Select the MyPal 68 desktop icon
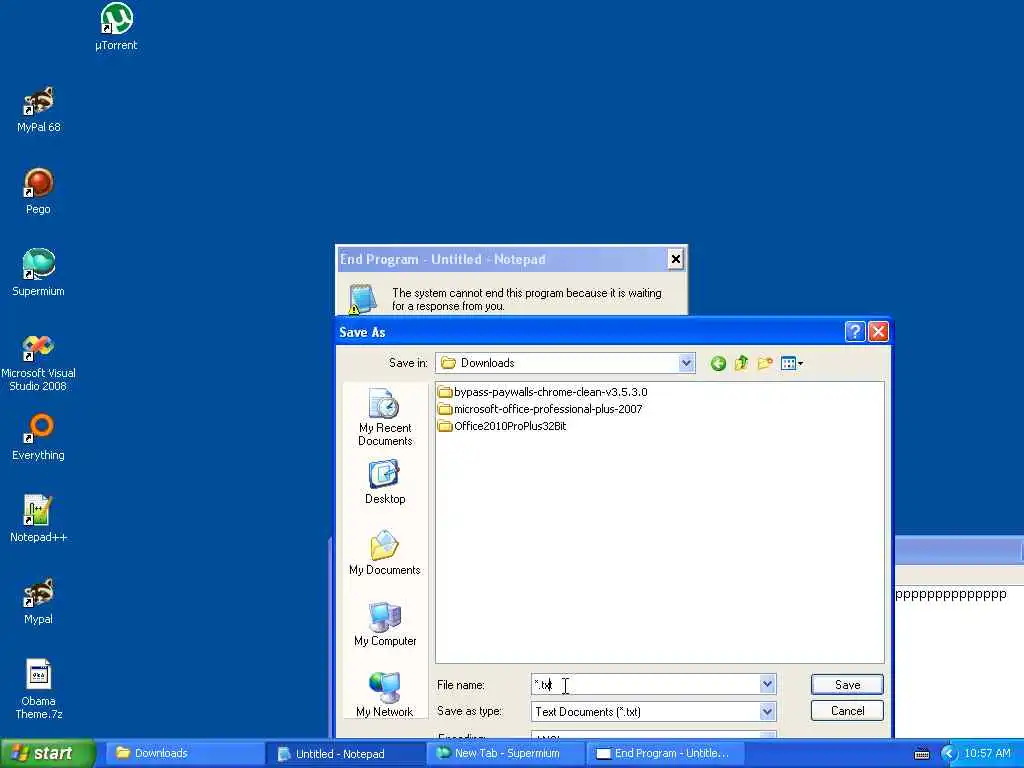 tap(39, 109)
